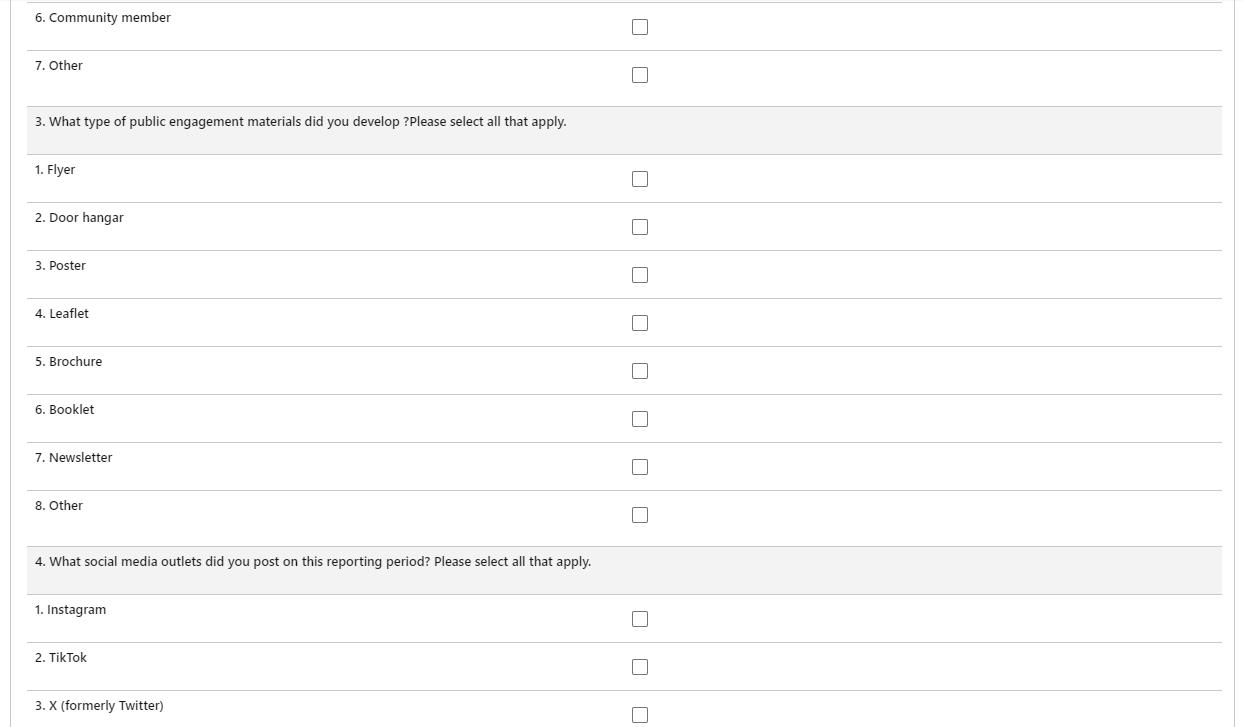This screenshot has height=727, width=1243.
Task: Tick the Leaflet checkbox
Action: (640, 323)
